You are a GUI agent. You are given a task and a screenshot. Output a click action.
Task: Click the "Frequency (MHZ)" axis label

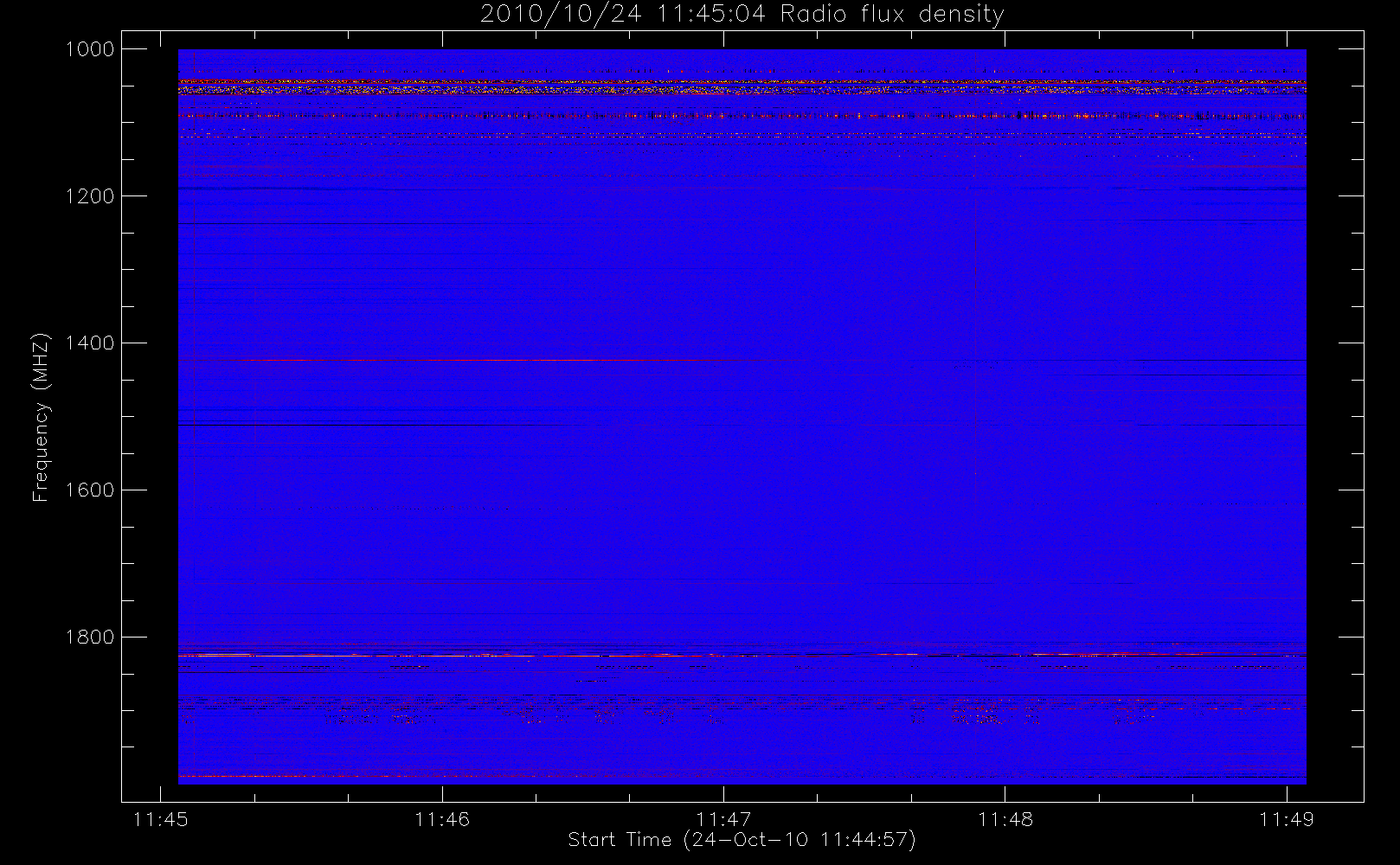(x=40, y=417)
